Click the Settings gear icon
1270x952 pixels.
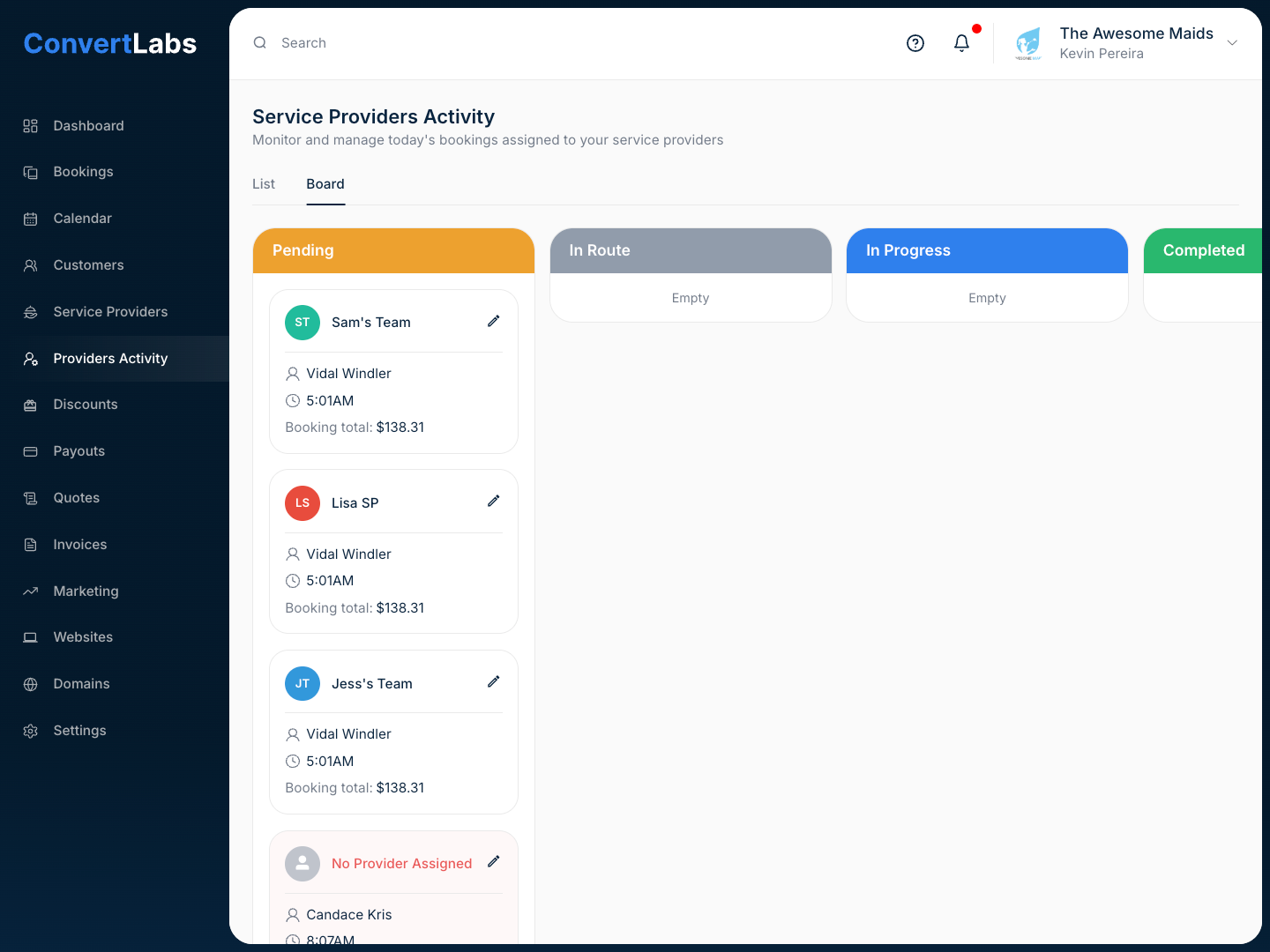[31, 731]
